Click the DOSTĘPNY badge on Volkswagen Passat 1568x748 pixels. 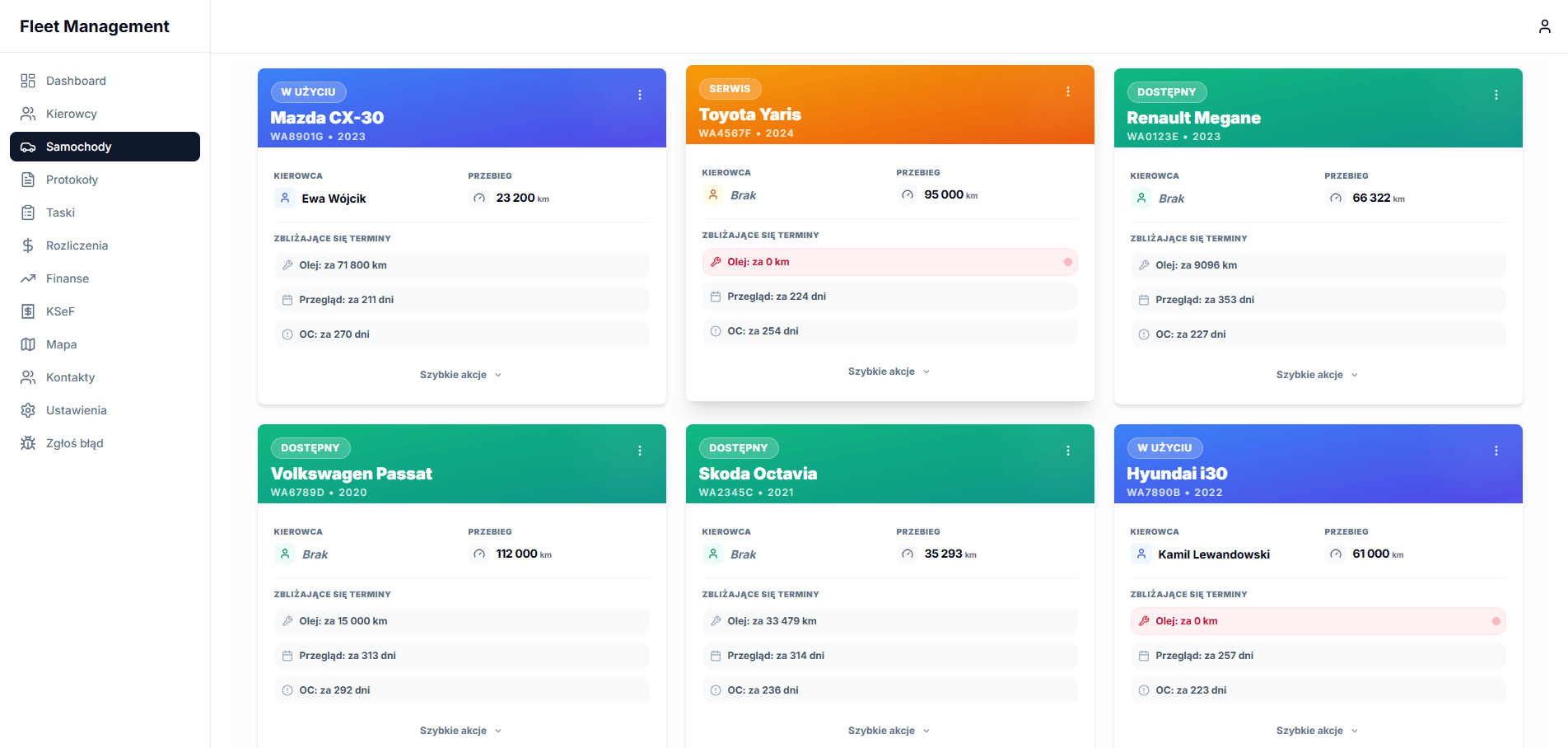pos(310,448)
